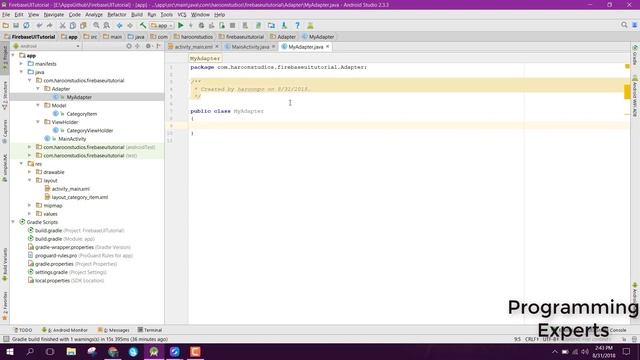Select MainActivity in project tree
This screenshot has height=360, width=640.
(72, 139)
